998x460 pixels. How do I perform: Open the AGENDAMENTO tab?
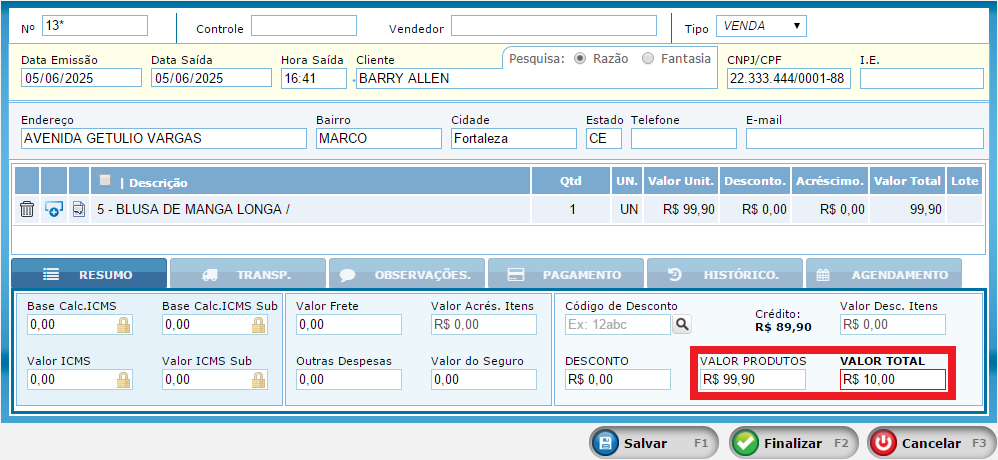coord(885,274)
